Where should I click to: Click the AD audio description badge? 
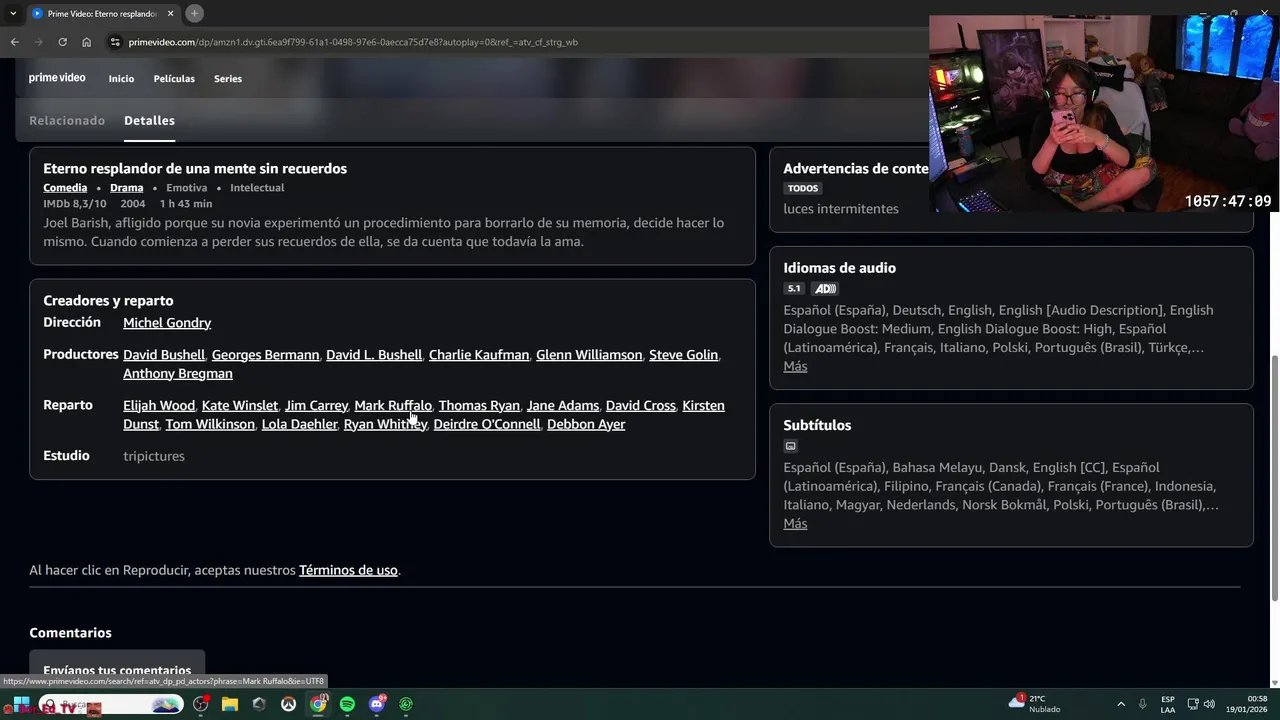(824, 289)
